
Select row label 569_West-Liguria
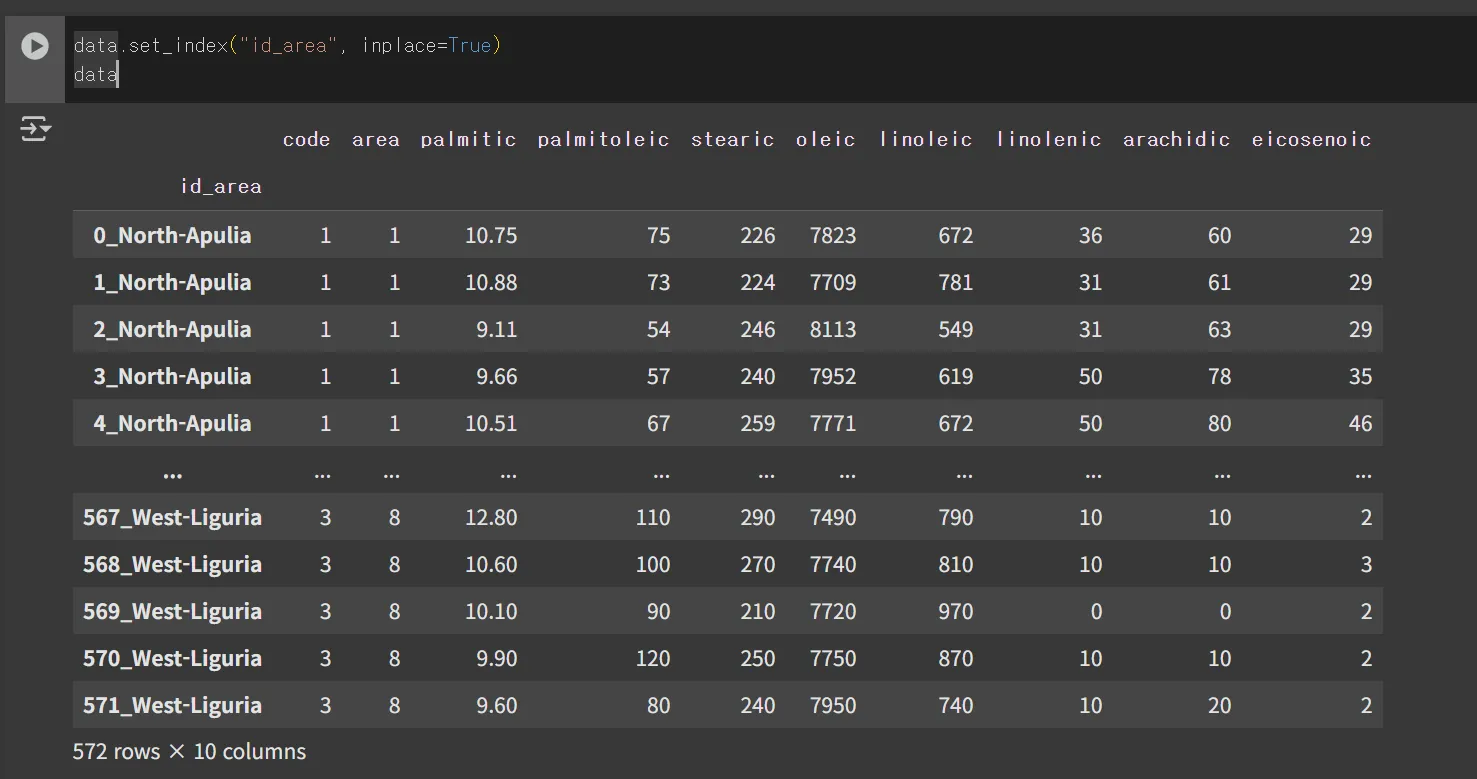(172, 612)
